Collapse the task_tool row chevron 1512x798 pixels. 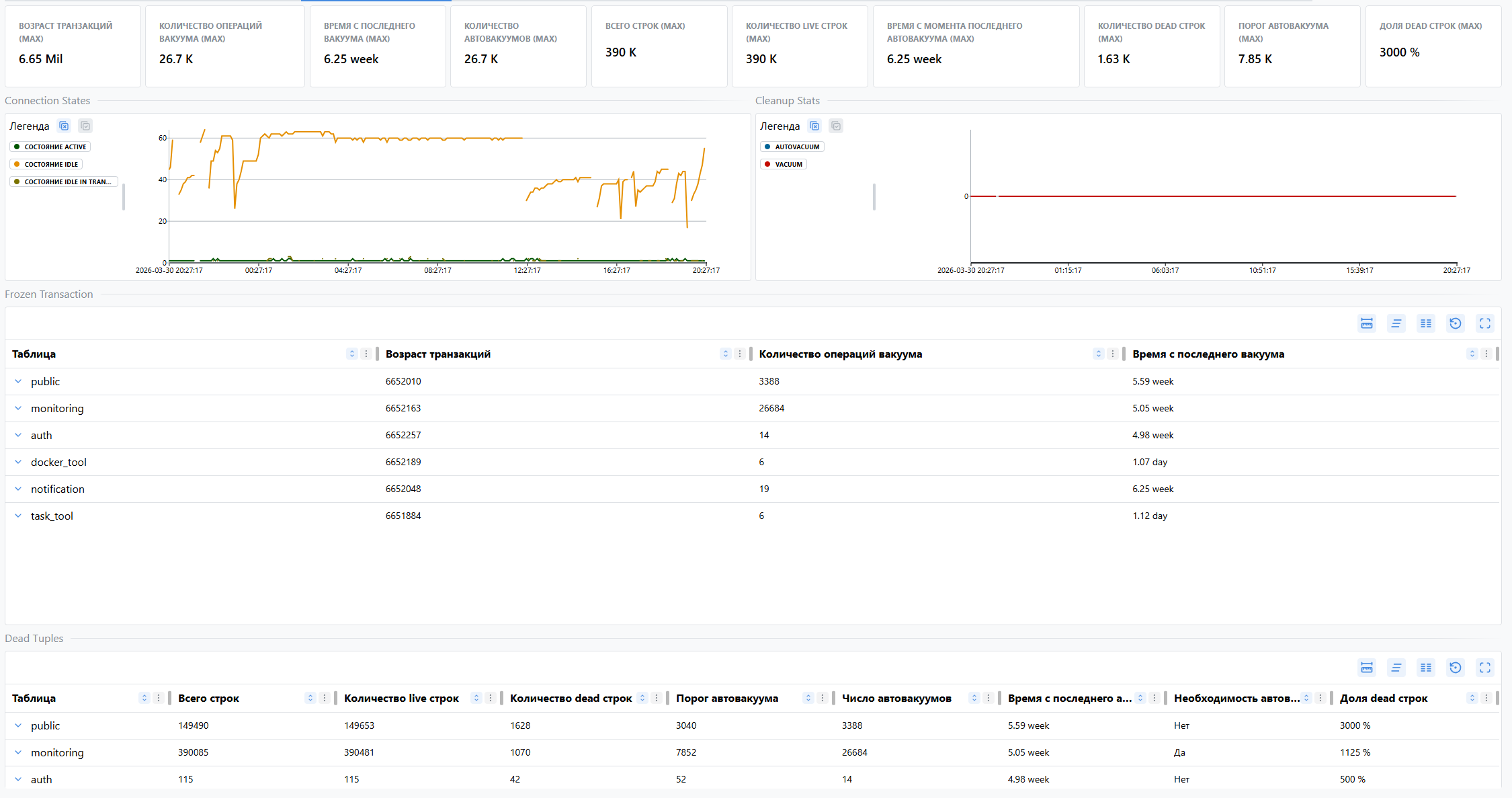(x=18, y=516)
